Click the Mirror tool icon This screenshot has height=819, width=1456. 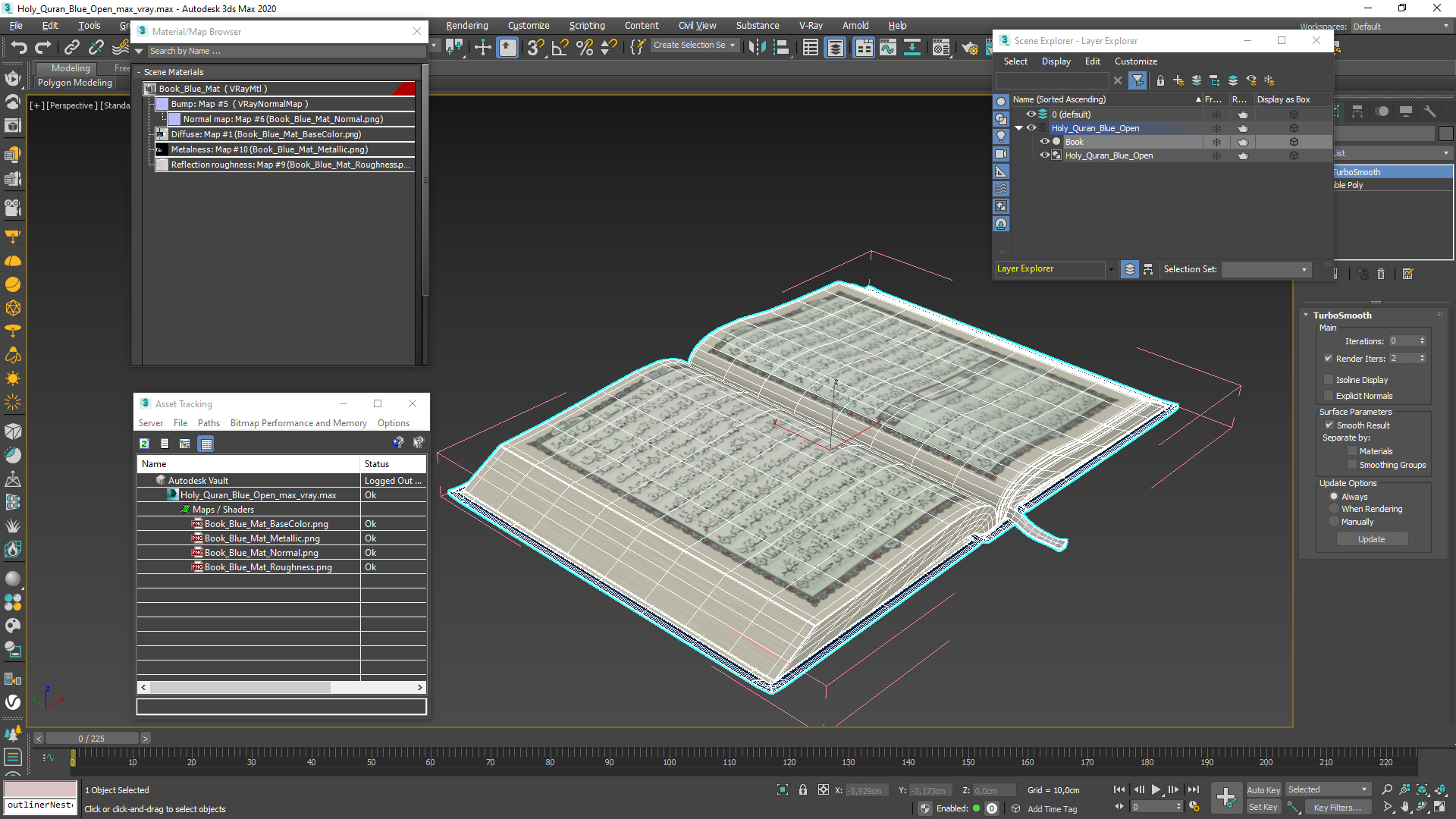(x=757, y=48)
